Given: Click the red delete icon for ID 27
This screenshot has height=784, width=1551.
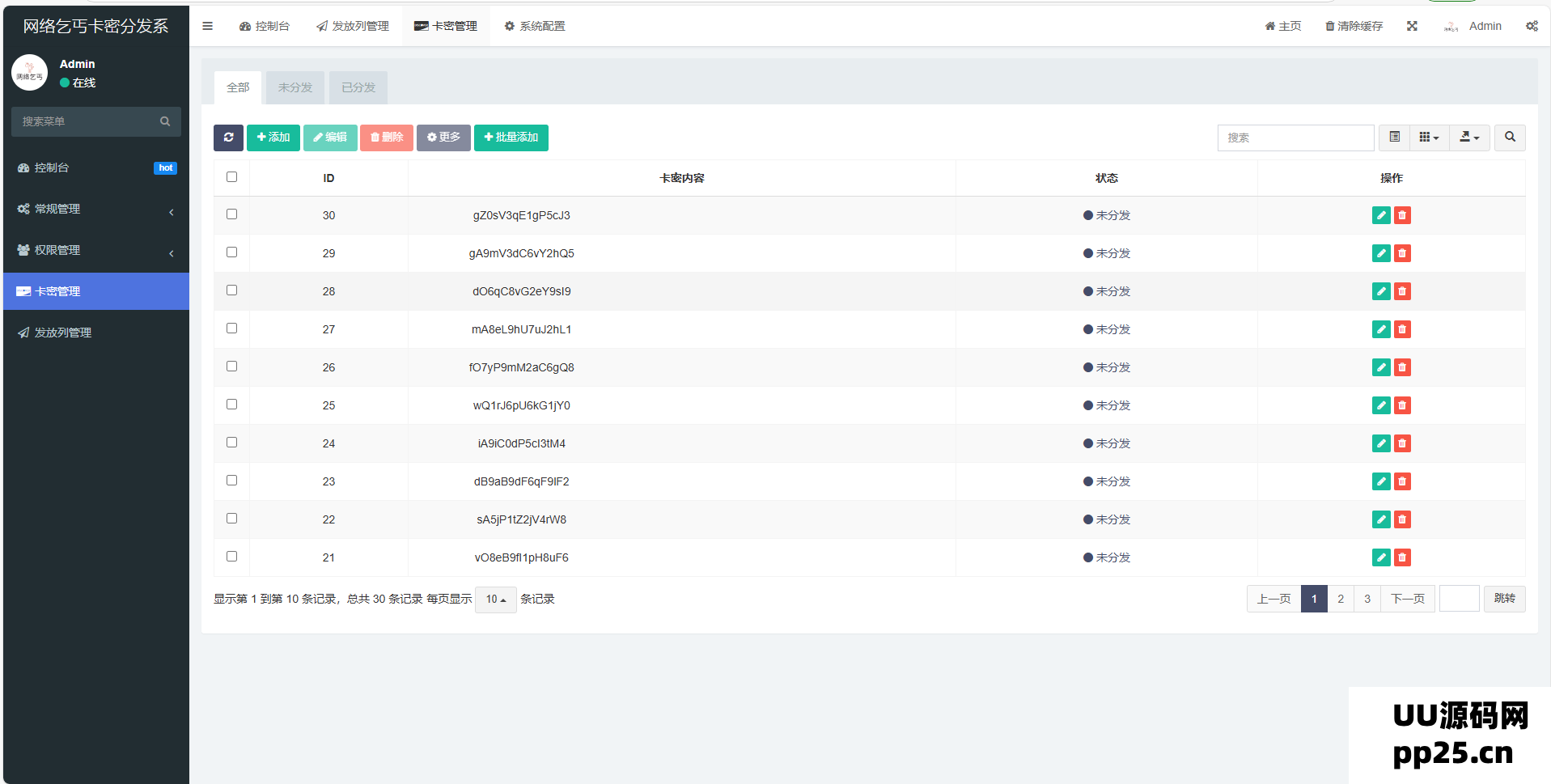Looking at the screenshot, I should click(1402, 329).
